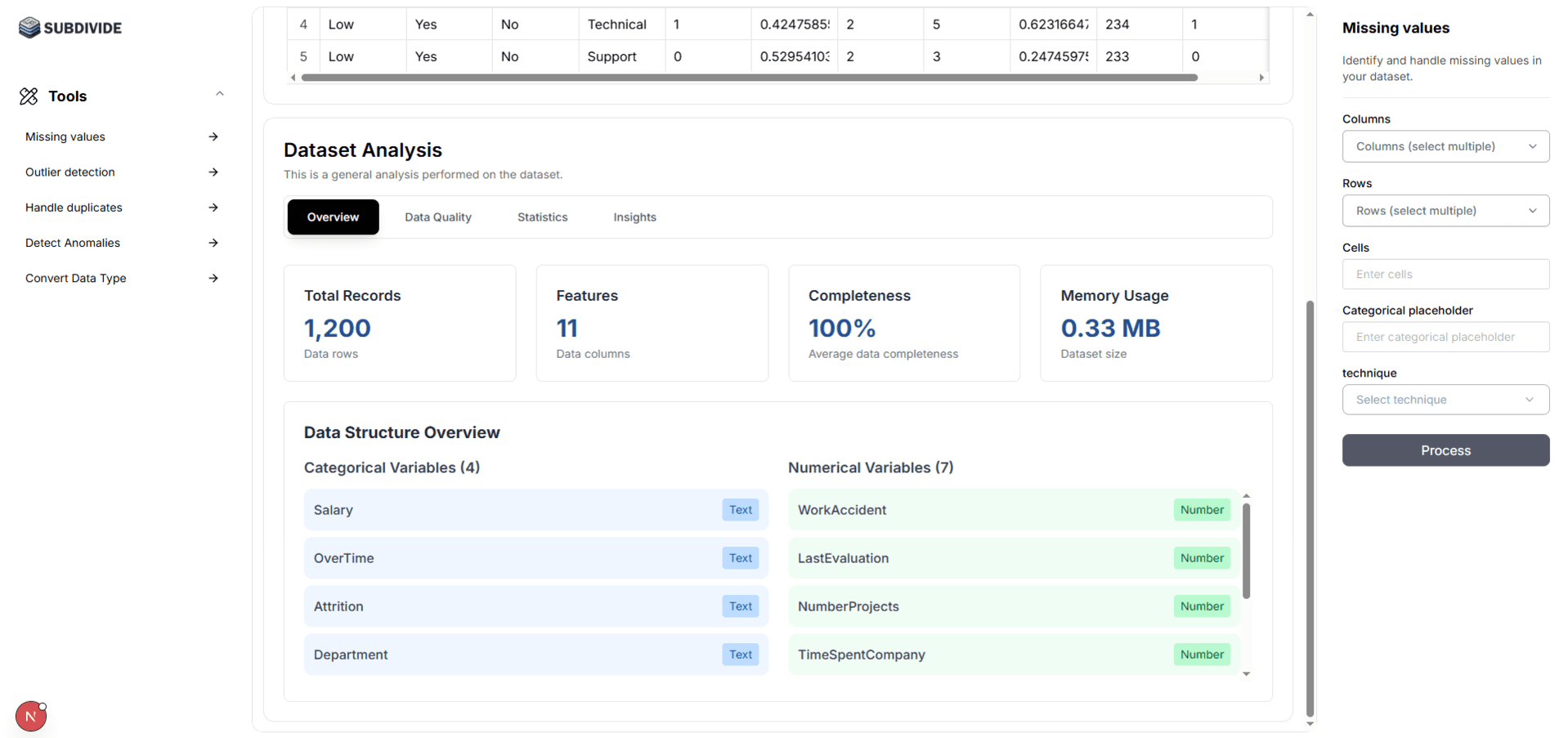This screenshot has width=1568, height=738.
Task: Switch to the Data Quality tab
Action: [437, 217]
